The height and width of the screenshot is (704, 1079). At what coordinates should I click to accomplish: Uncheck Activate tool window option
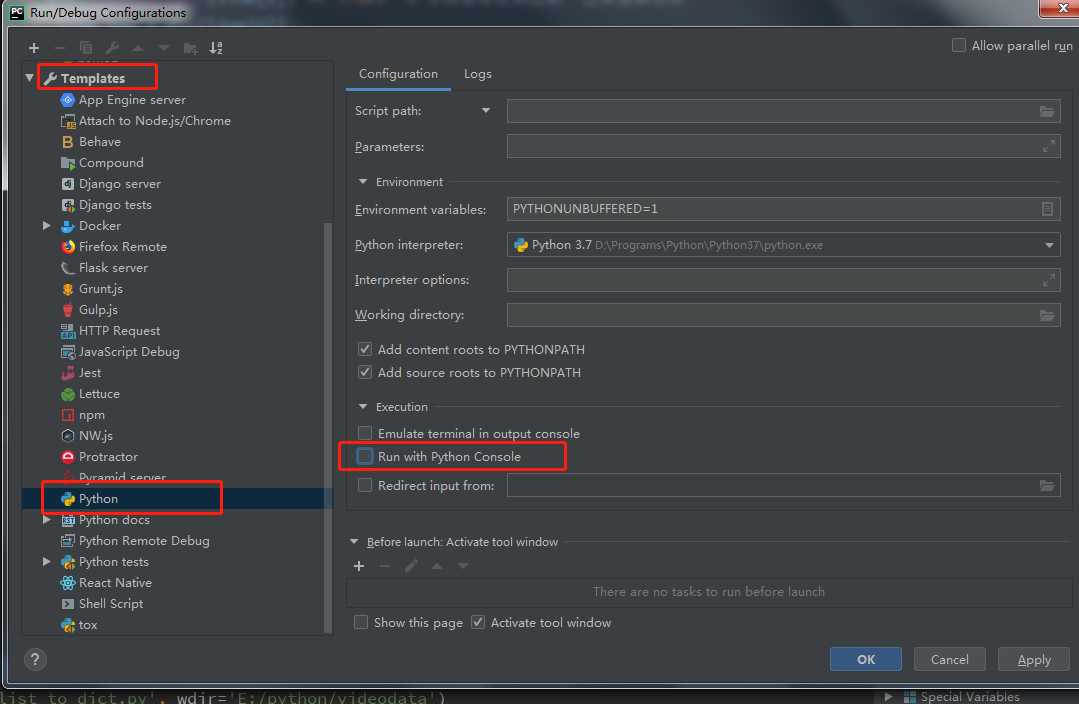(478, 622)
